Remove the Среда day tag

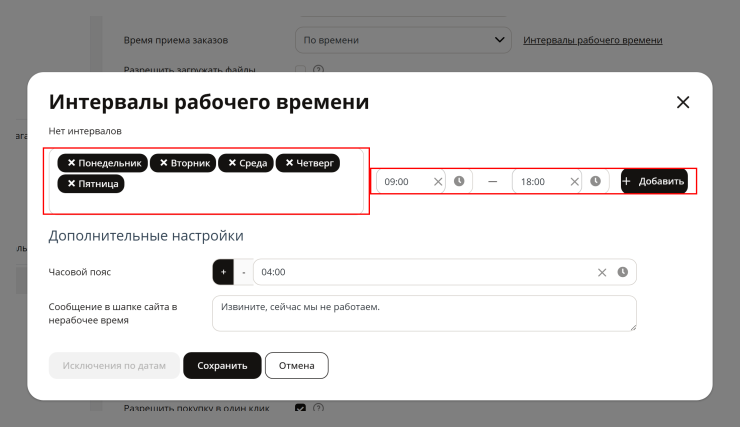pos(232,163)
